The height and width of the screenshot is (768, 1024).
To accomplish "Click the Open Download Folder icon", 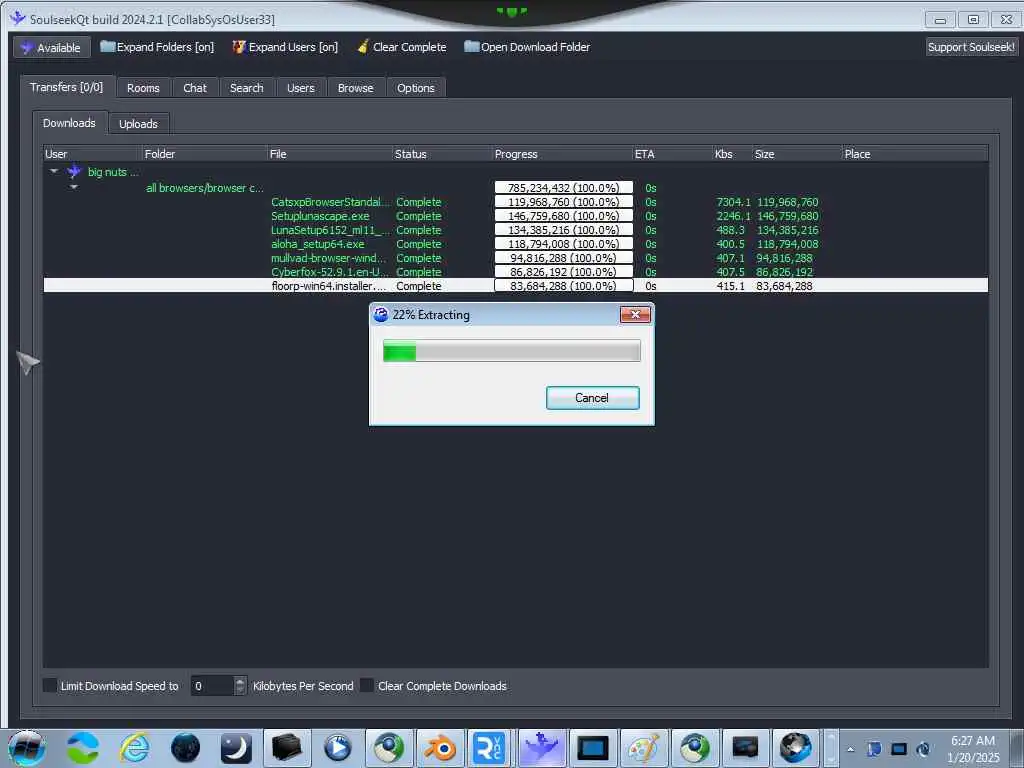I will click(472, 46).
